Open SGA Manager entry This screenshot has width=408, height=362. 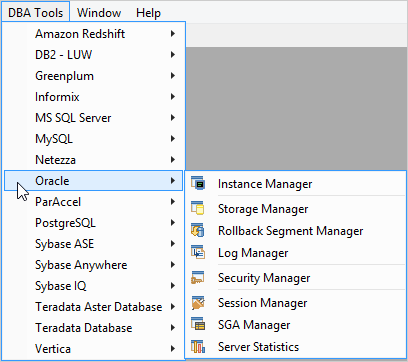(x=296, y=325)
